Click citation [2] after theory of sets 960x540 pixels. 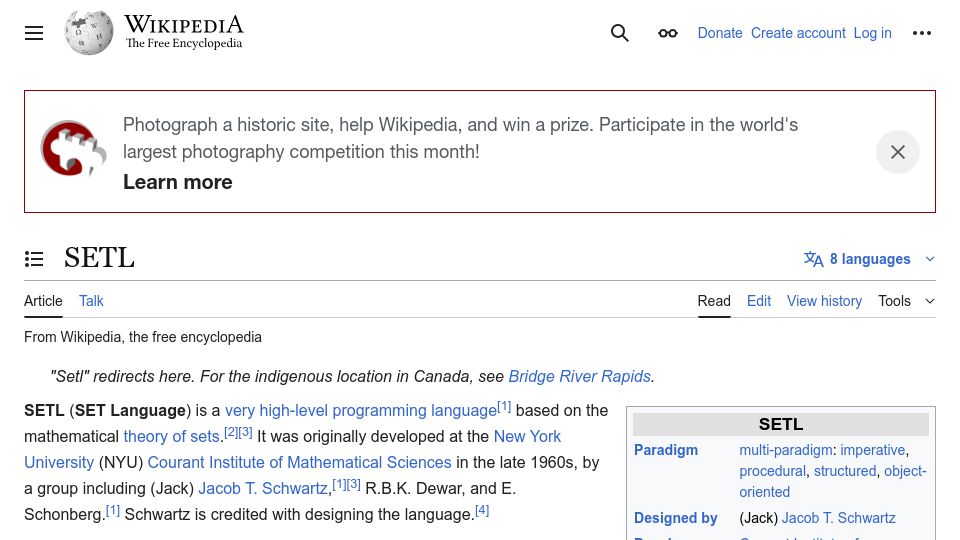(231, 432)
